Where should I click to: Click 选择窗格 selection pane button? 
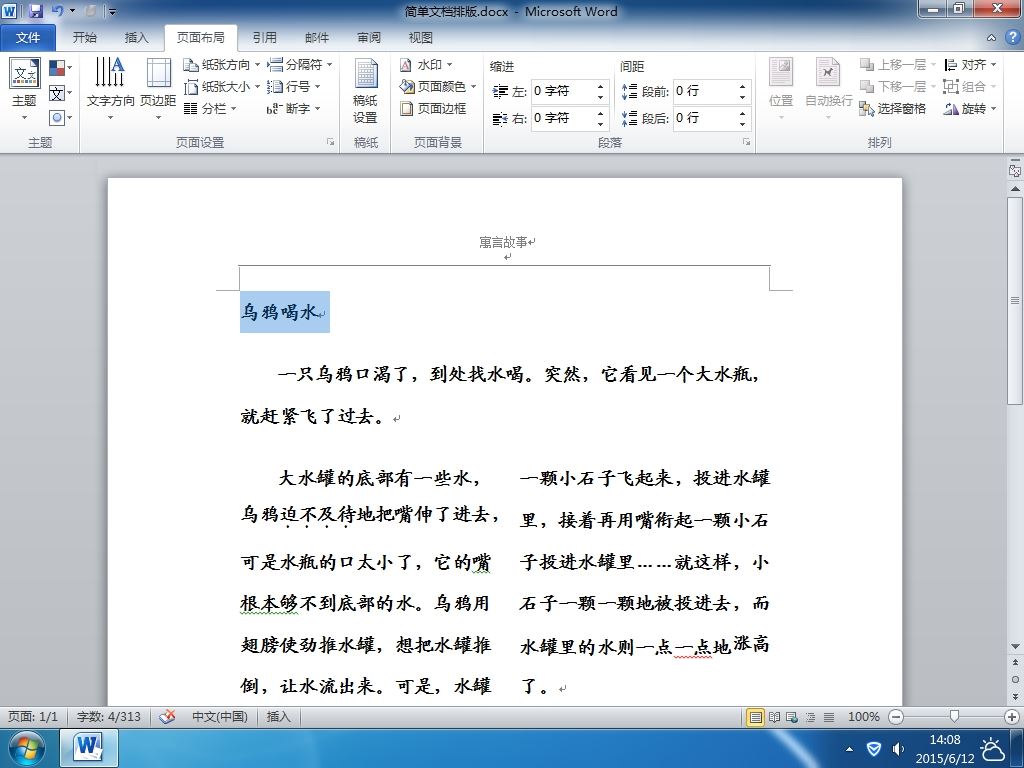(x=893, y=108)
